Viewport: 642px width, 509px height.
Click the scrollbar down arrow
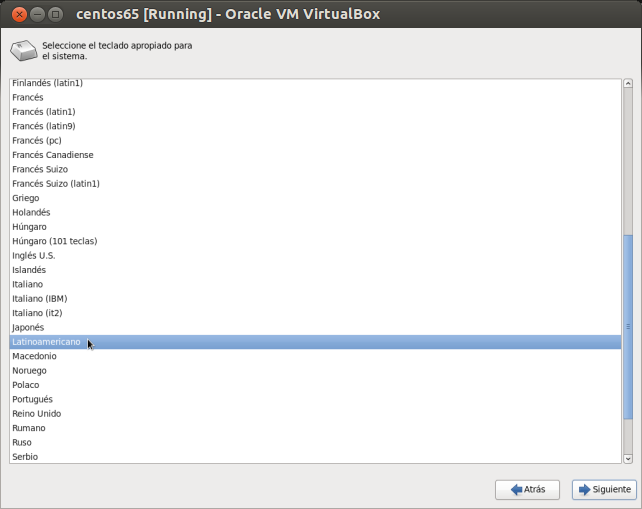[628, 459]
